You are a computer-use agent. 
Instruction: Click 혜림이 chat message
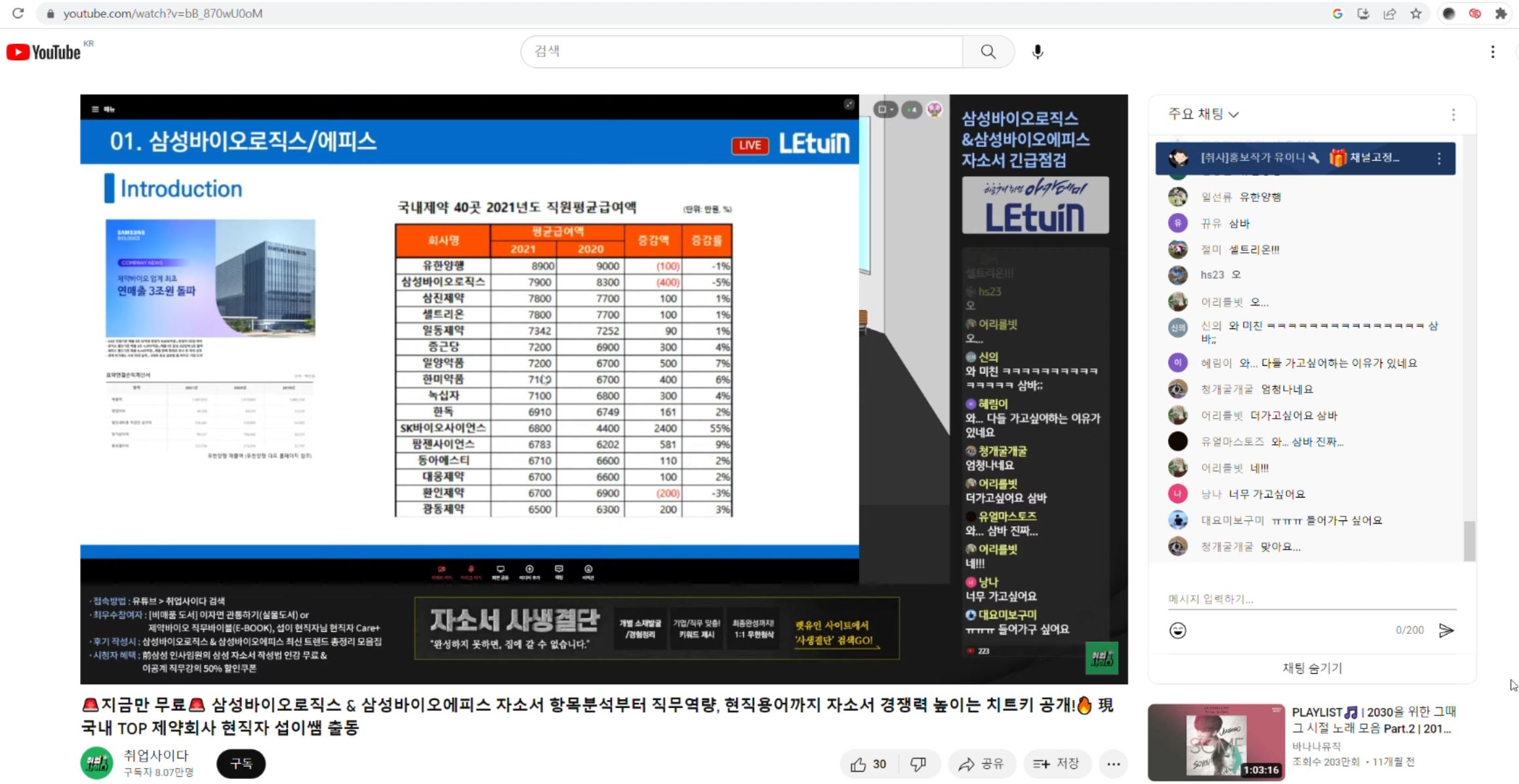coord(1328,363)
